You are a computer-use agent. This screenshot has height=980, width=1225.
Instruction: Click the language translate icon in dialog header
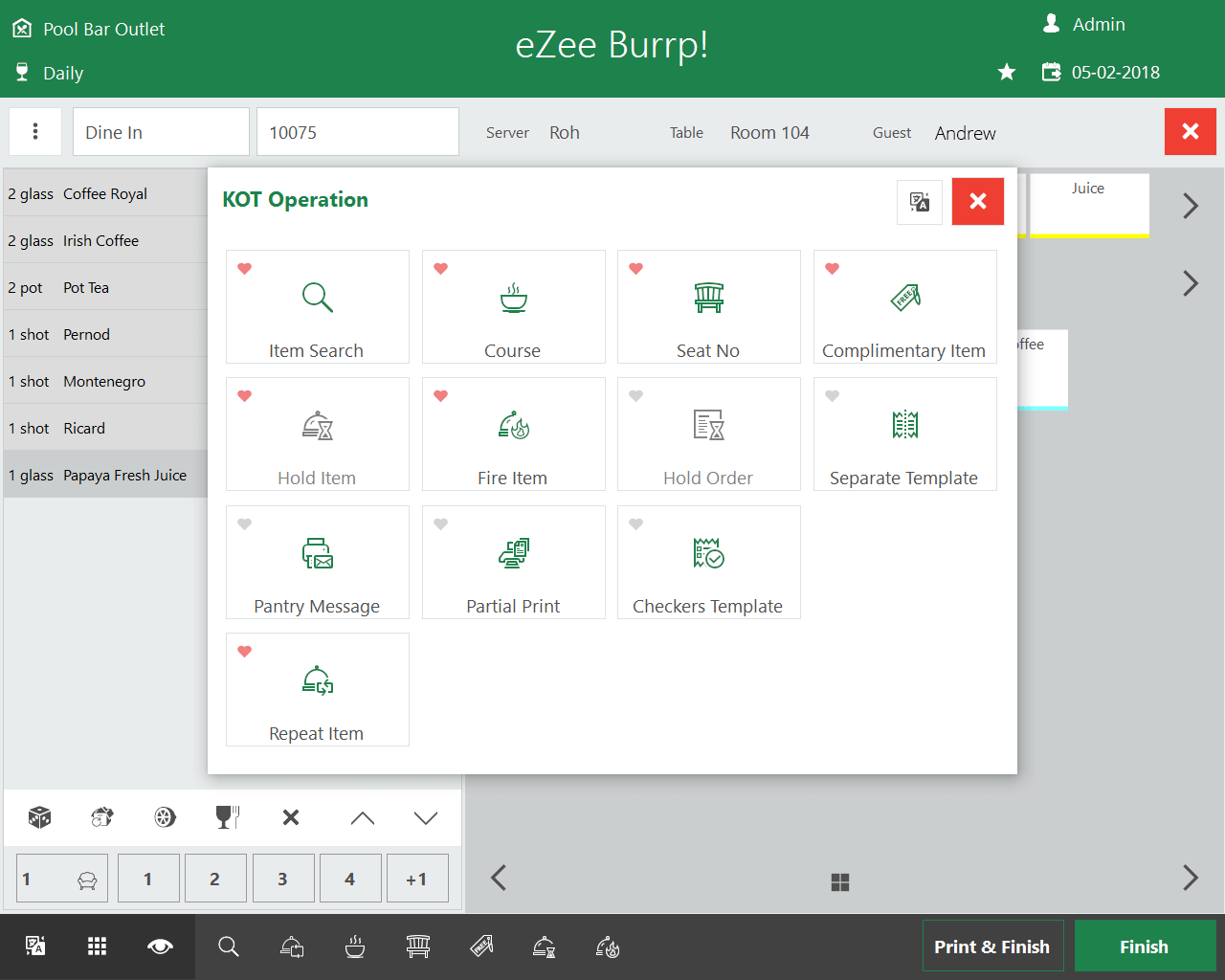920,202
